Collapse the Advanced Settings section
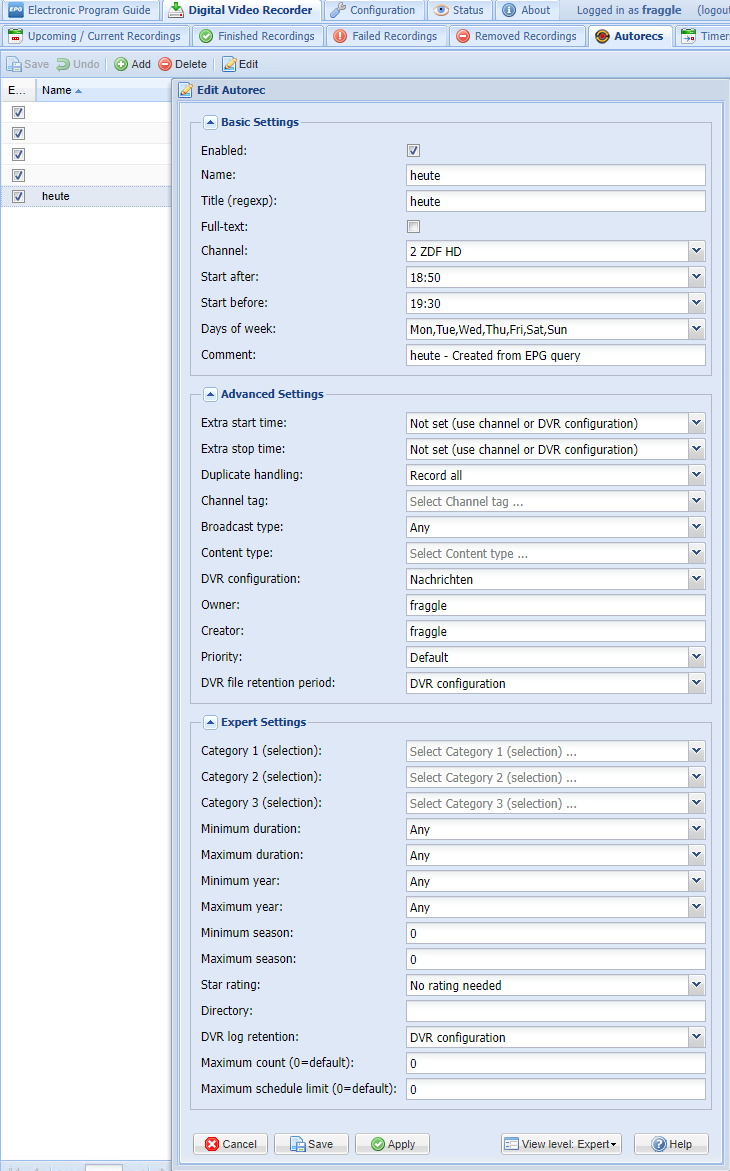This screenshot has width=730, height=1171. pos(210,394)
